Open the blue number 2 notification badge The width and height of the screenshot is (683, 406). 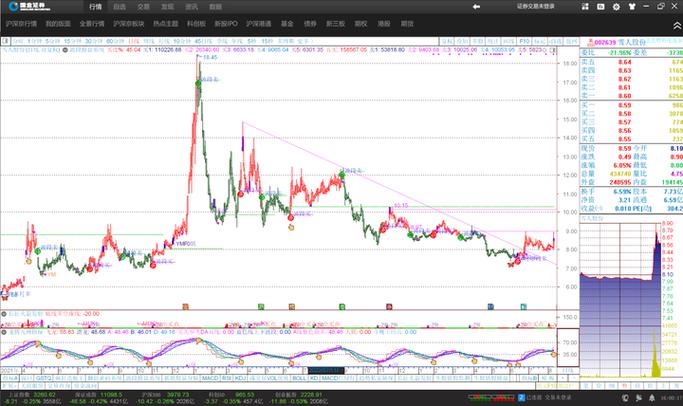[x=521, y=397]
